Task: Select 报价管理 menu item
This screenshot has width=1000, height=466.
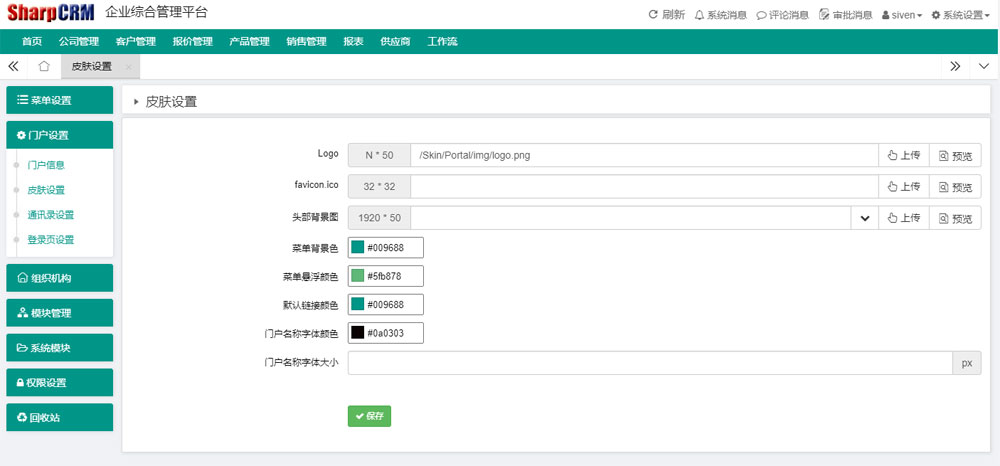Action: click(x=192, y=41)
